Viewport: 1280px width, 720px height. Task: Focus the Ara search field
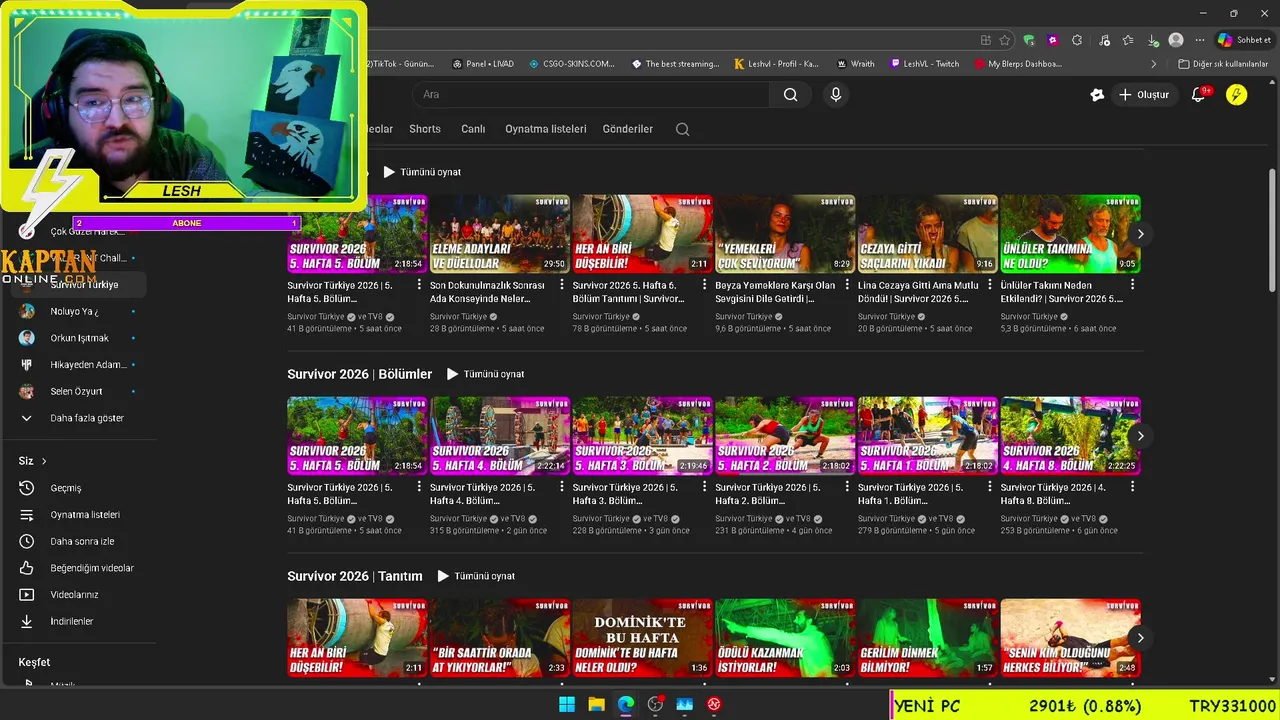[590, 94]
